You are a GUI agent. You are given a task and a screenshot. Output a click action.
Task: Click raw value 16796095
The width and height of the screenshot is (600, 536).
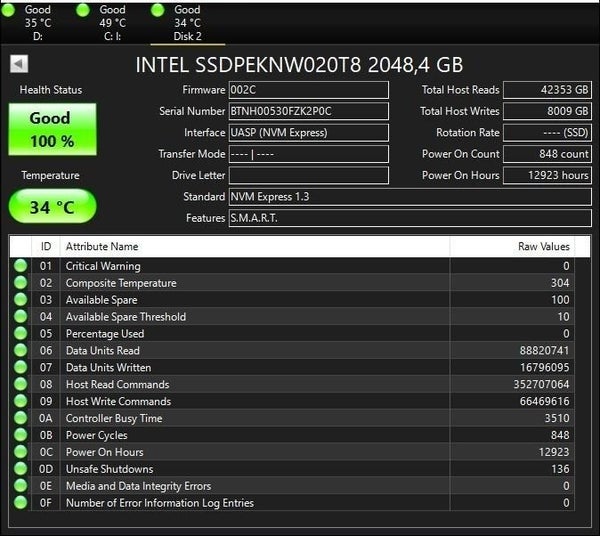544,367
